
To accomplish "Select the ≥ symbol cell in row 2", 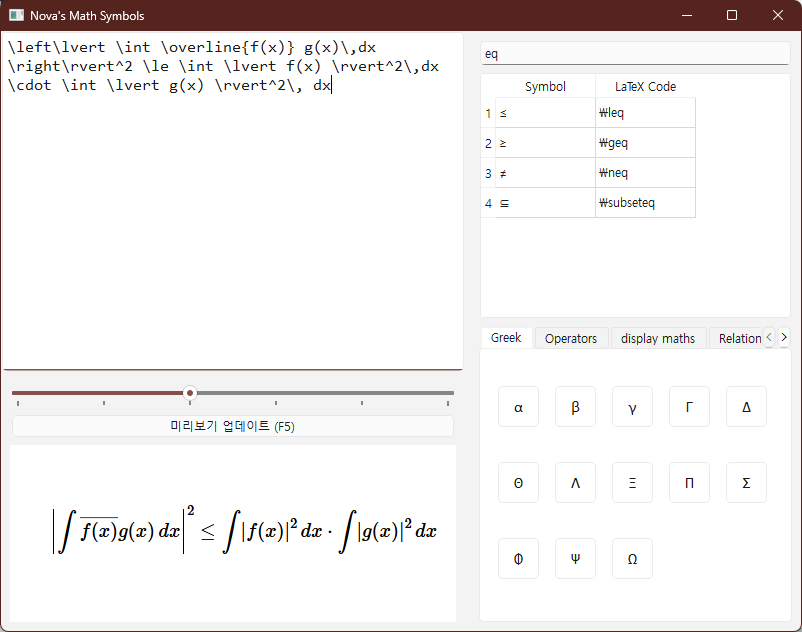I will [x=545, y=143].
